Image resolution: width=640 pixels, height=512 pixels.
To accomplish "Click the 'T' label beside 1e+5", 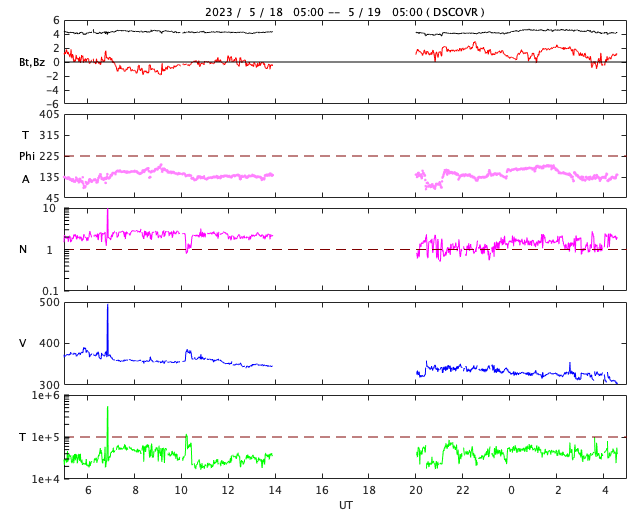I will click(22, 437).
